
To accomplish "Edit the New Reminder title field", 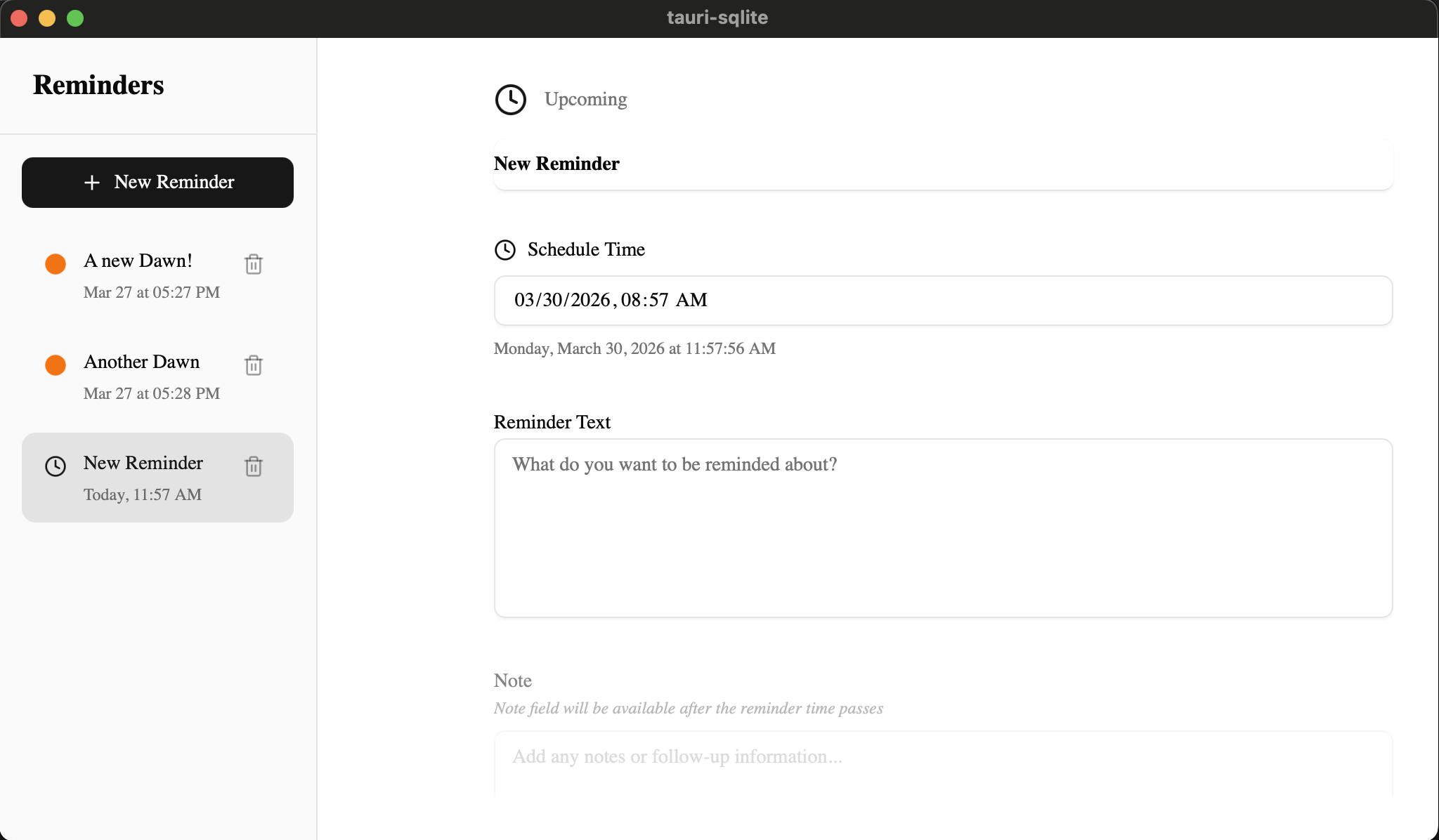I will coord(943,164).
